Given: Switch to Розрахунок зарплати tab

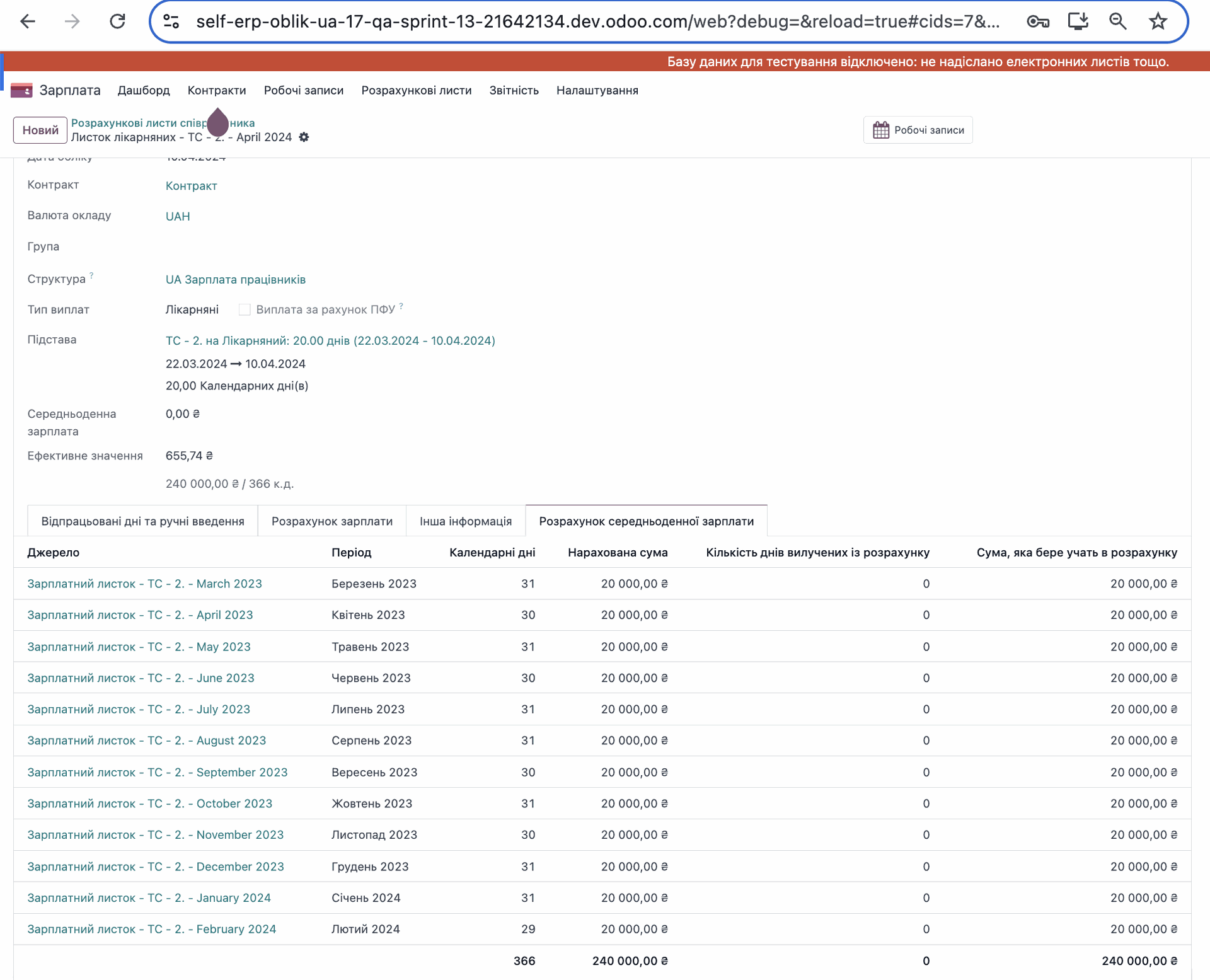Looking at the screenshot, I should tap(331, 521).
